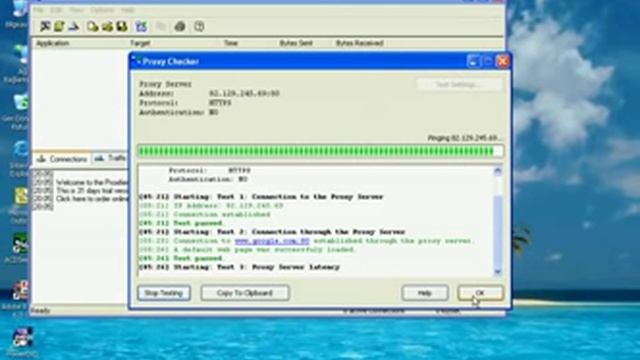Click the green notepad toolbar icon
Image resolution: width=640 pixels, height=360 pixels.
click(59, 27)
